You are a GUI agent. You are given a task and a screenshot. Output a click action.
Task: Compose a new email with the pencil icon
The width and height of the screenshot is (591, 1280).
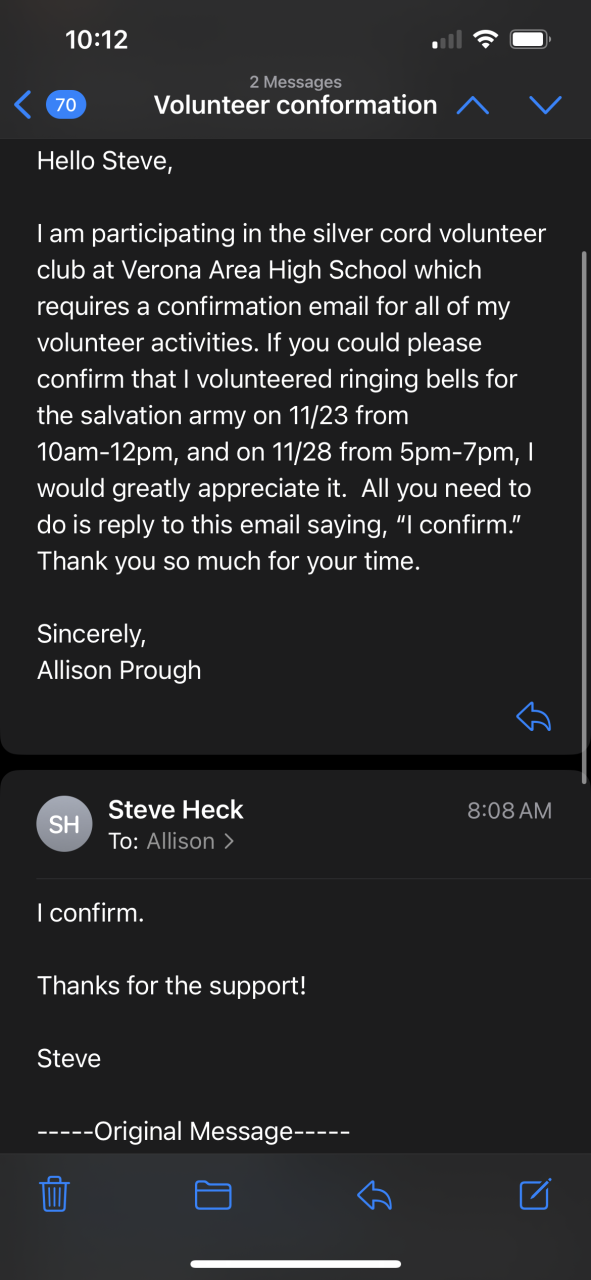tap(536, 1194)
